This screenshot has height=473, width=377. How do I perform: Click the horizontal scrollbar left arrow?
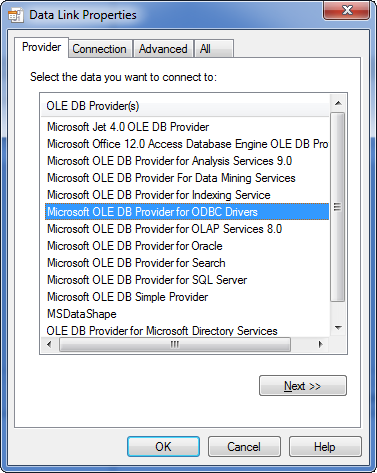pos(49,344)
